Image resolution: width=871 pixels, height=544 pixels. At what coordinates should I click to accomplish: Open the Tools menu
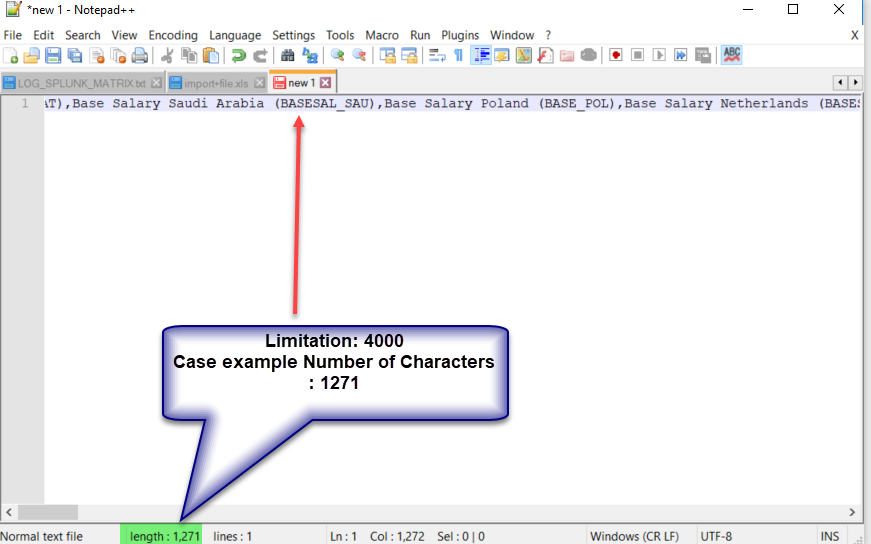(x=340, y=35)
